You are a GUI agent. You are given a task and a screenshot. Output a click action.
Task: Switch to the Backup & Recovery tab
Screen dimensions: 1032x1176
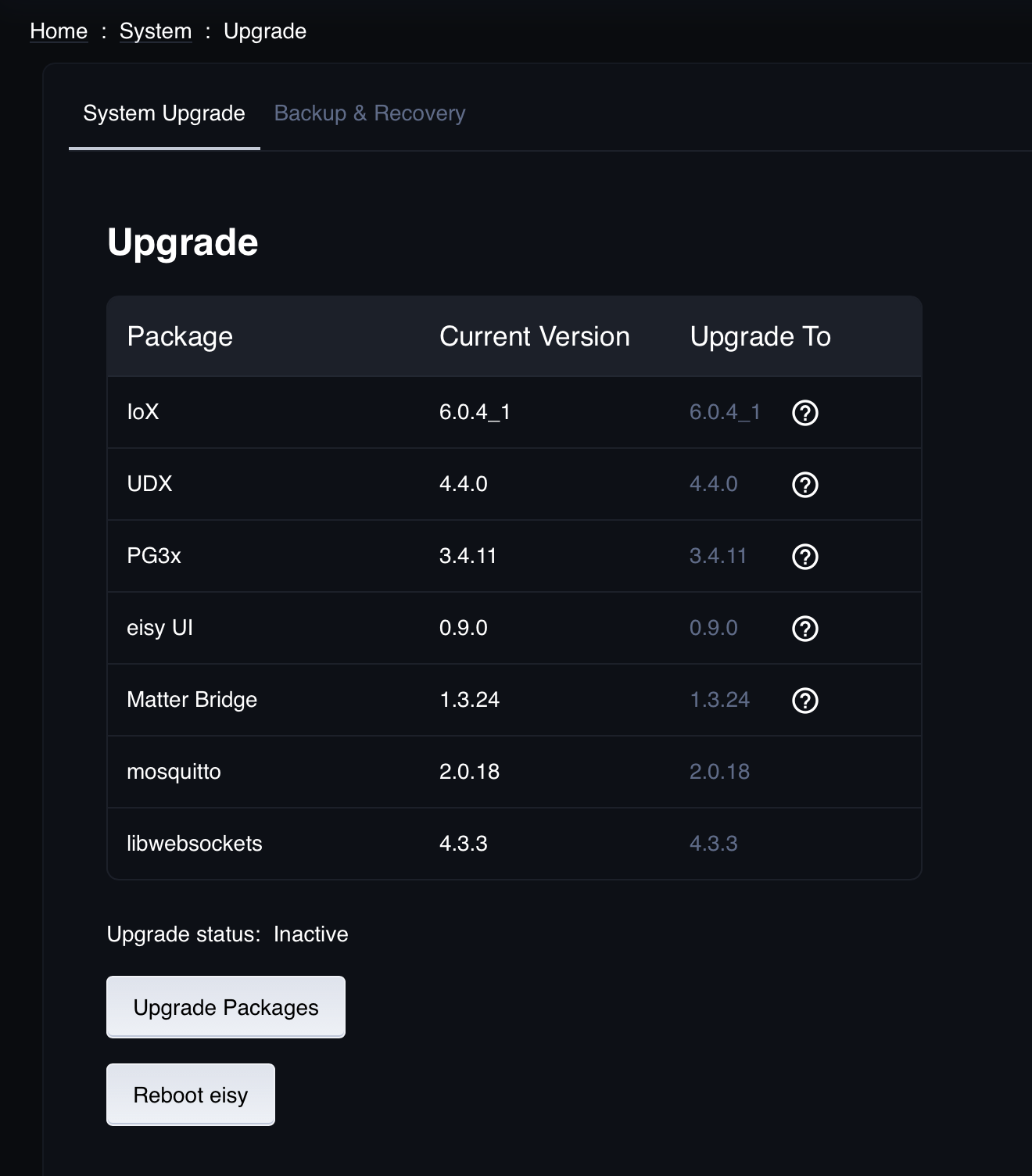(369, 113)
